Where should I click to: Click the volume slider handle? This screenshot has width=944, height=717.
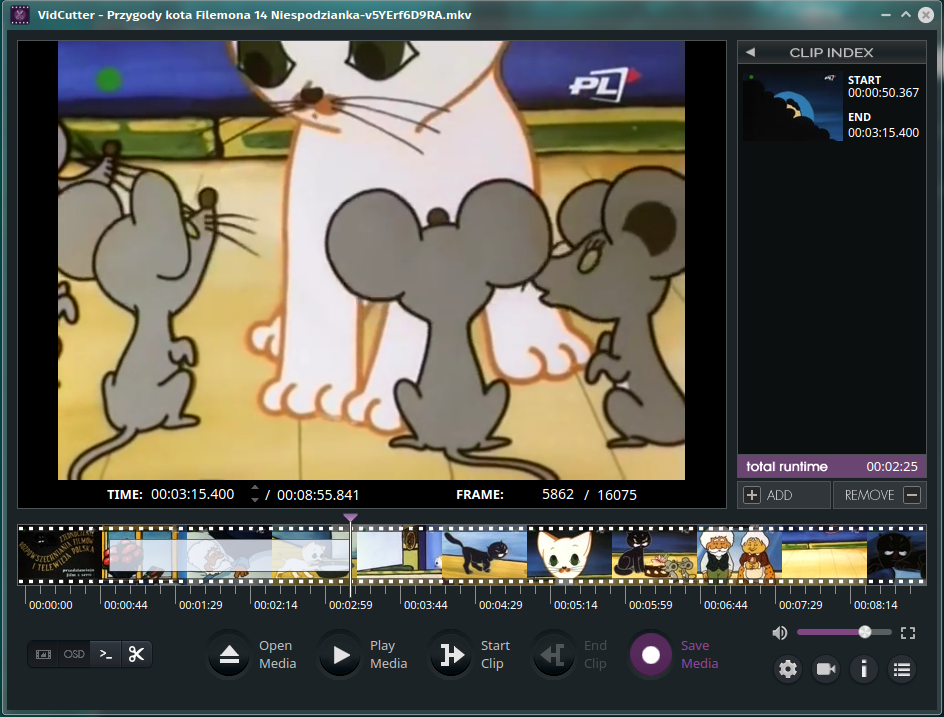point(865,632)
